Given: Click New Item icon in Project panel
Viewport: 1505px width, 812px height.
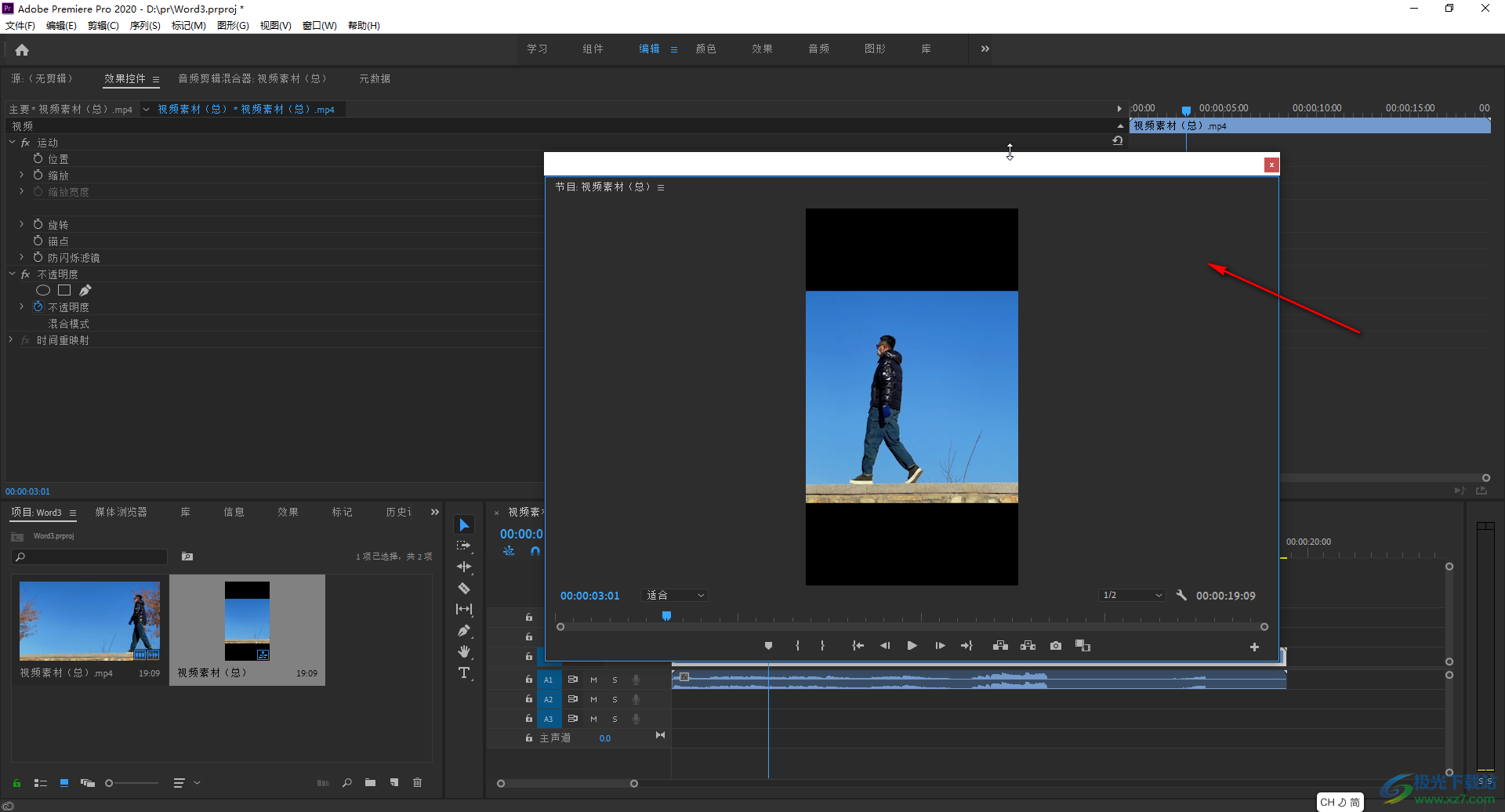Looking at the screenshot, I should pyautogui.click(x=394, y=783).
